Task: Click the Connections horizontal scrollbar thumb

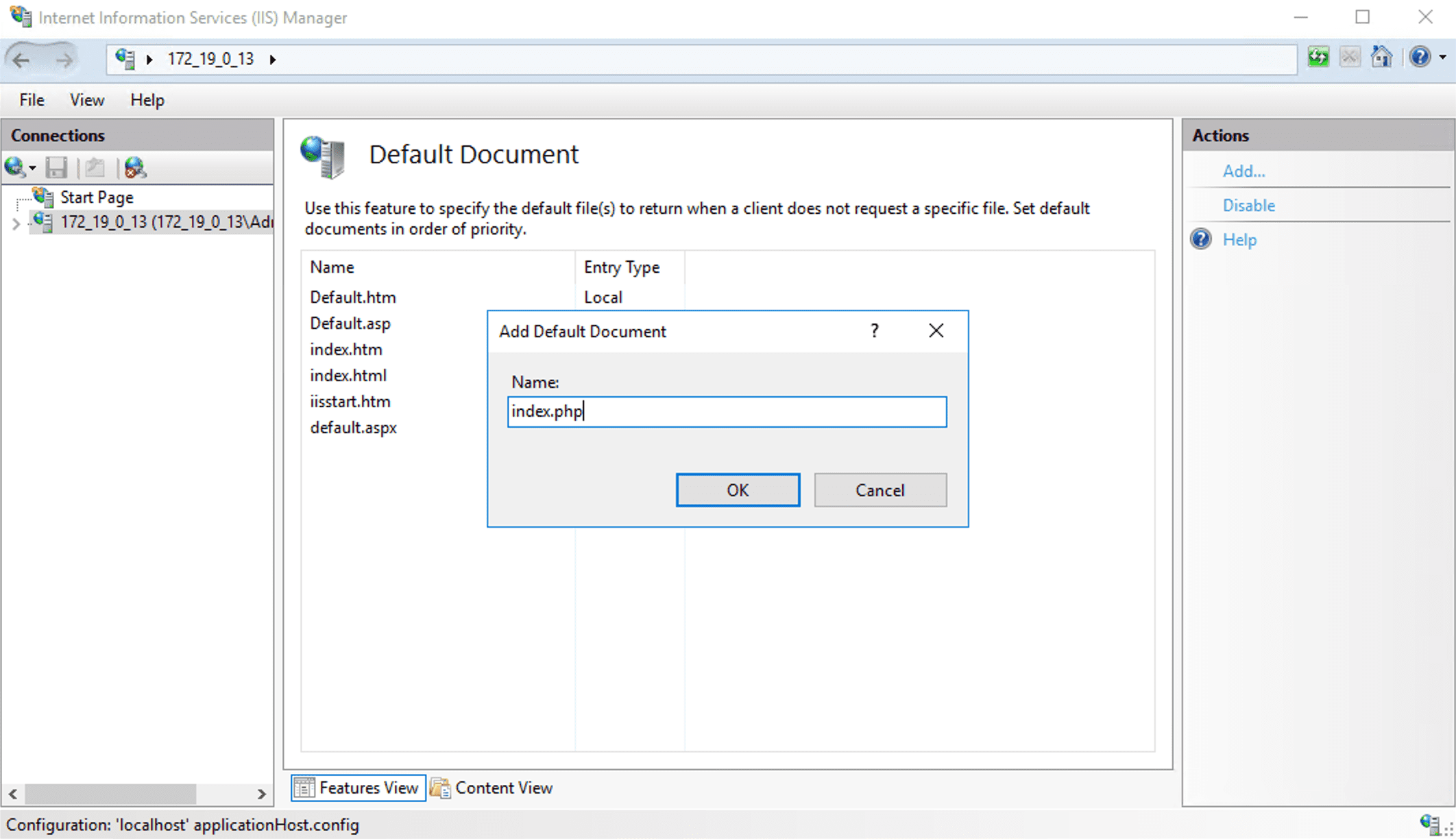Action: [x=110, y=794]
